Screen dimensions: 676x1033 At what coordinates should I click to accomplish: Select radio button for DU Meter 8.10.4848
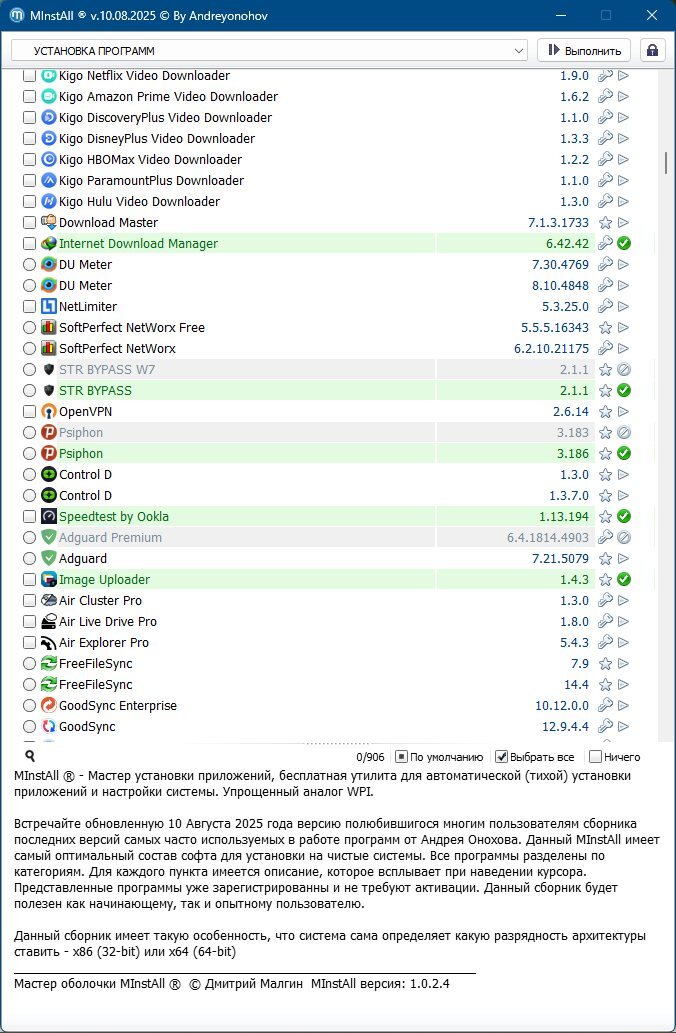29,286
